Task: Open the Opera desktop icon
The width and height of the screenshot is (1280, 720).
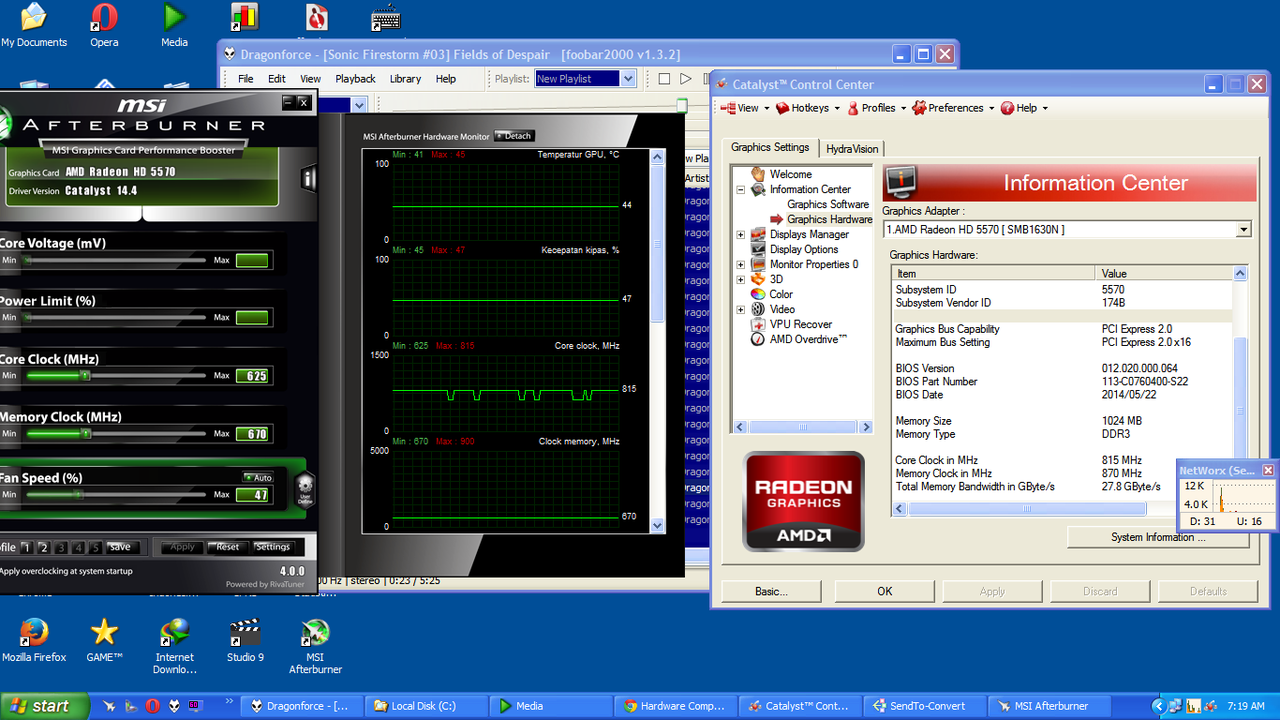Action: (104, 25)
